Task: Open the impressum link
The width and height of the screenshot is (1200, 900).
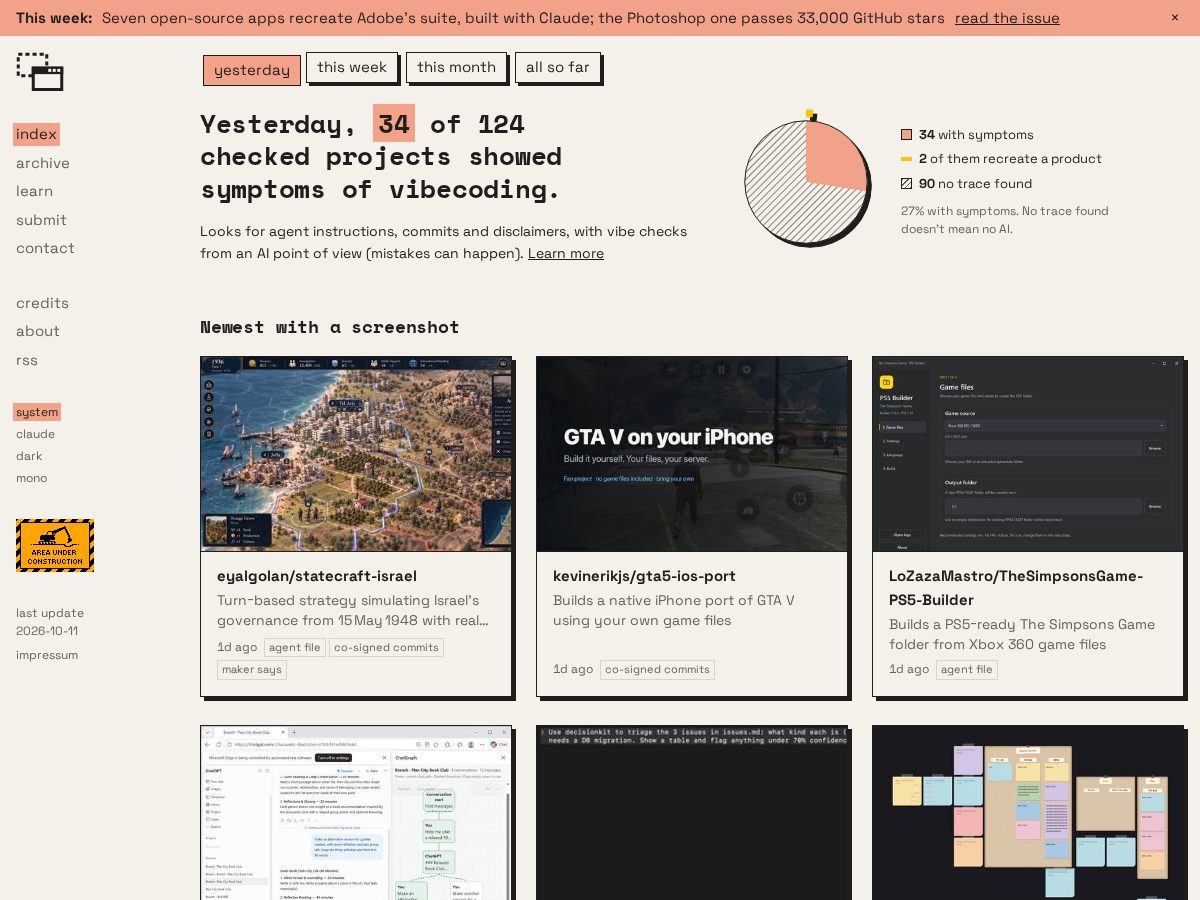Action: point(47,655)
